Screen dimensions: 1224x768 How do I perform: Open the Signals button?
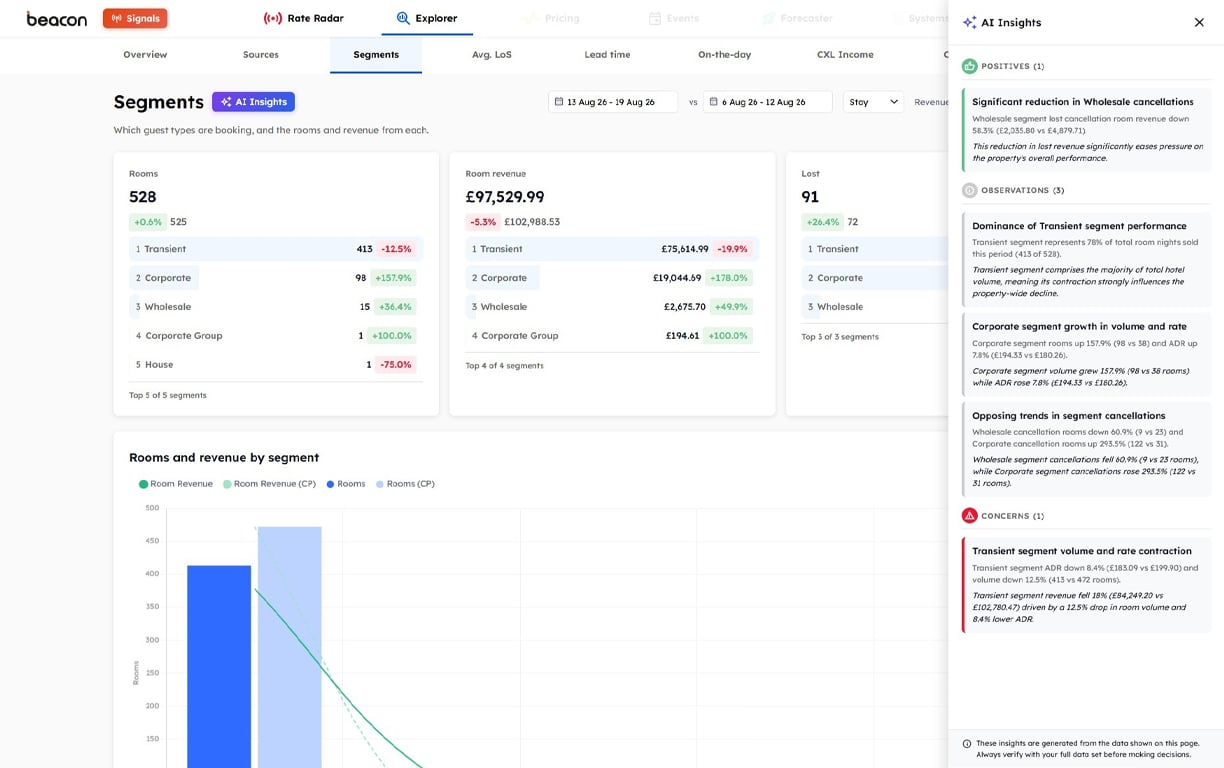[135, 18]
